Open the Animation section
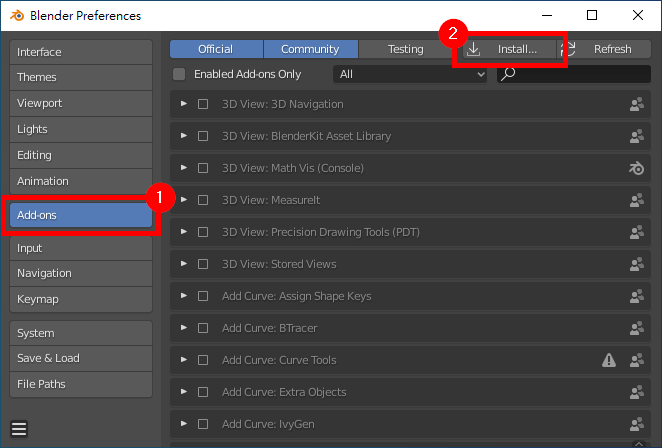Screen dimensions: 662x448 (81, 181)
